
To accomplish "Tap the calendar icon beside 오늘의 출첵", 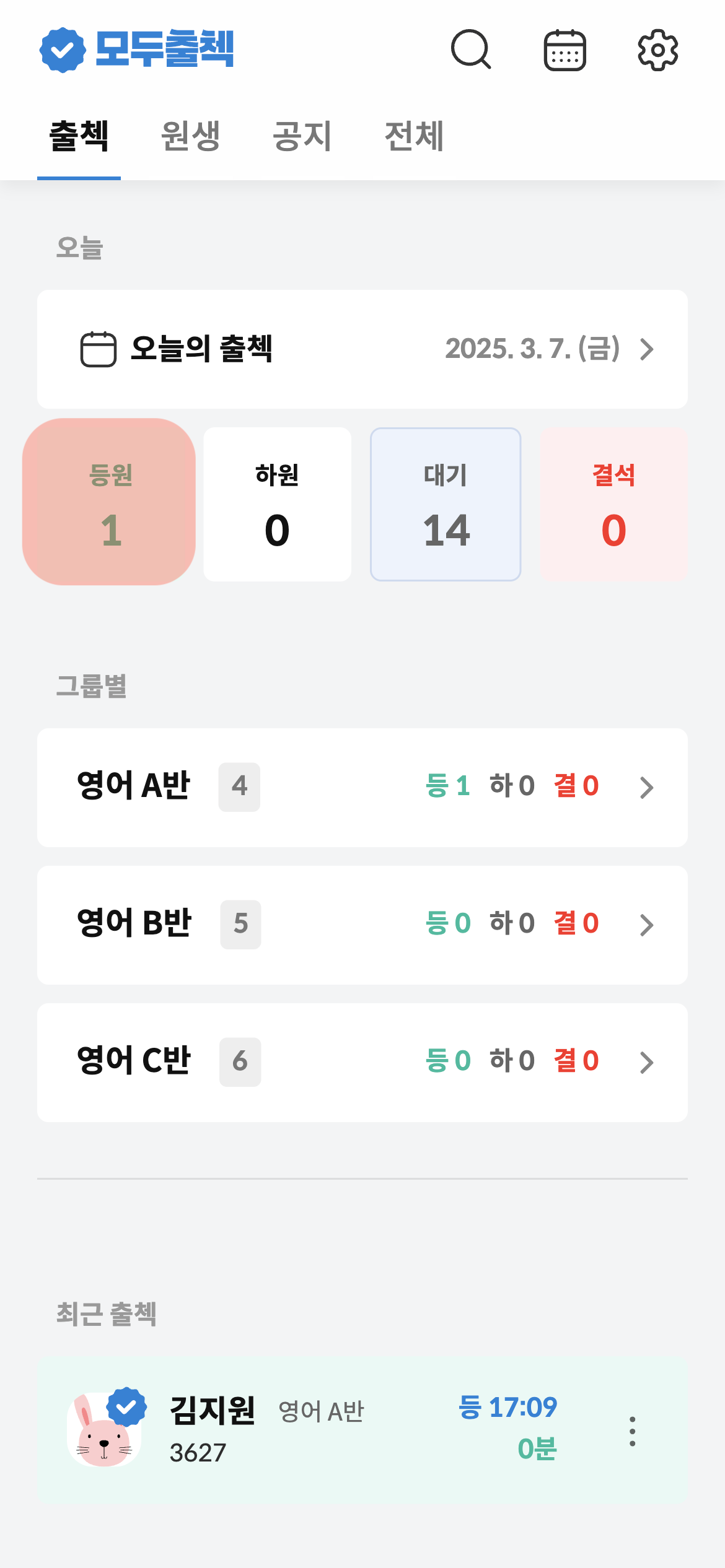I will coord(99,349).
